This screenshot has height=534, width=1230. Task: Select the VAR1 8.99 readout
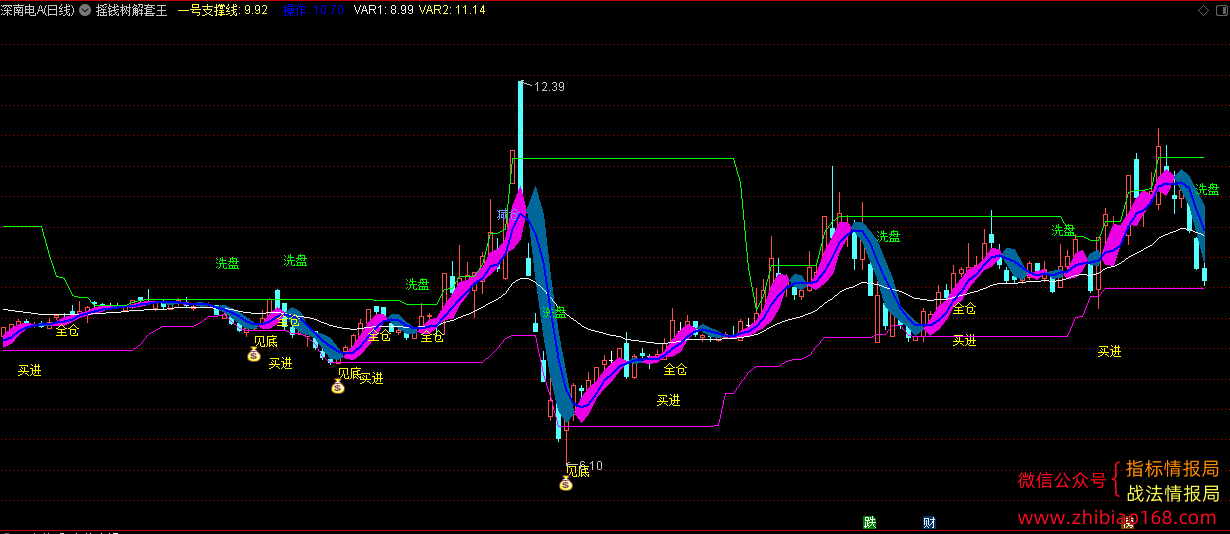tap(383, 10)
